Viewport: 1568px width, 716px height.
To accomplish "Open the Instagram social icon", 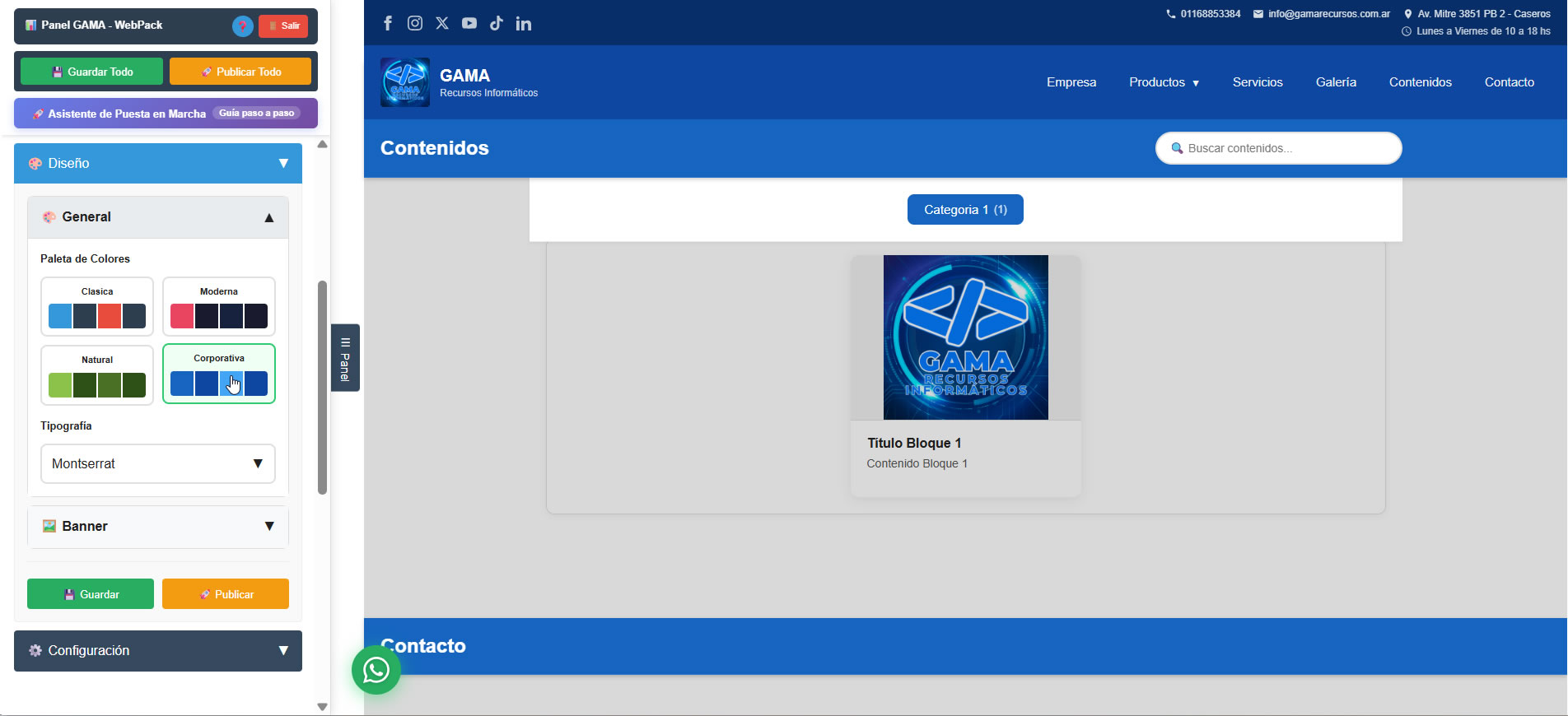I will (x=415, y=23).
